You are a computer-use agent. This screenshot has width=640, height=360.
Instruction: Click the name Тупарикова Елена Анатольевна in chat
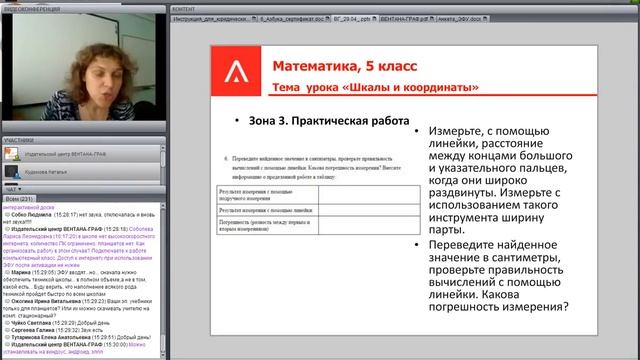coord(51,338)
